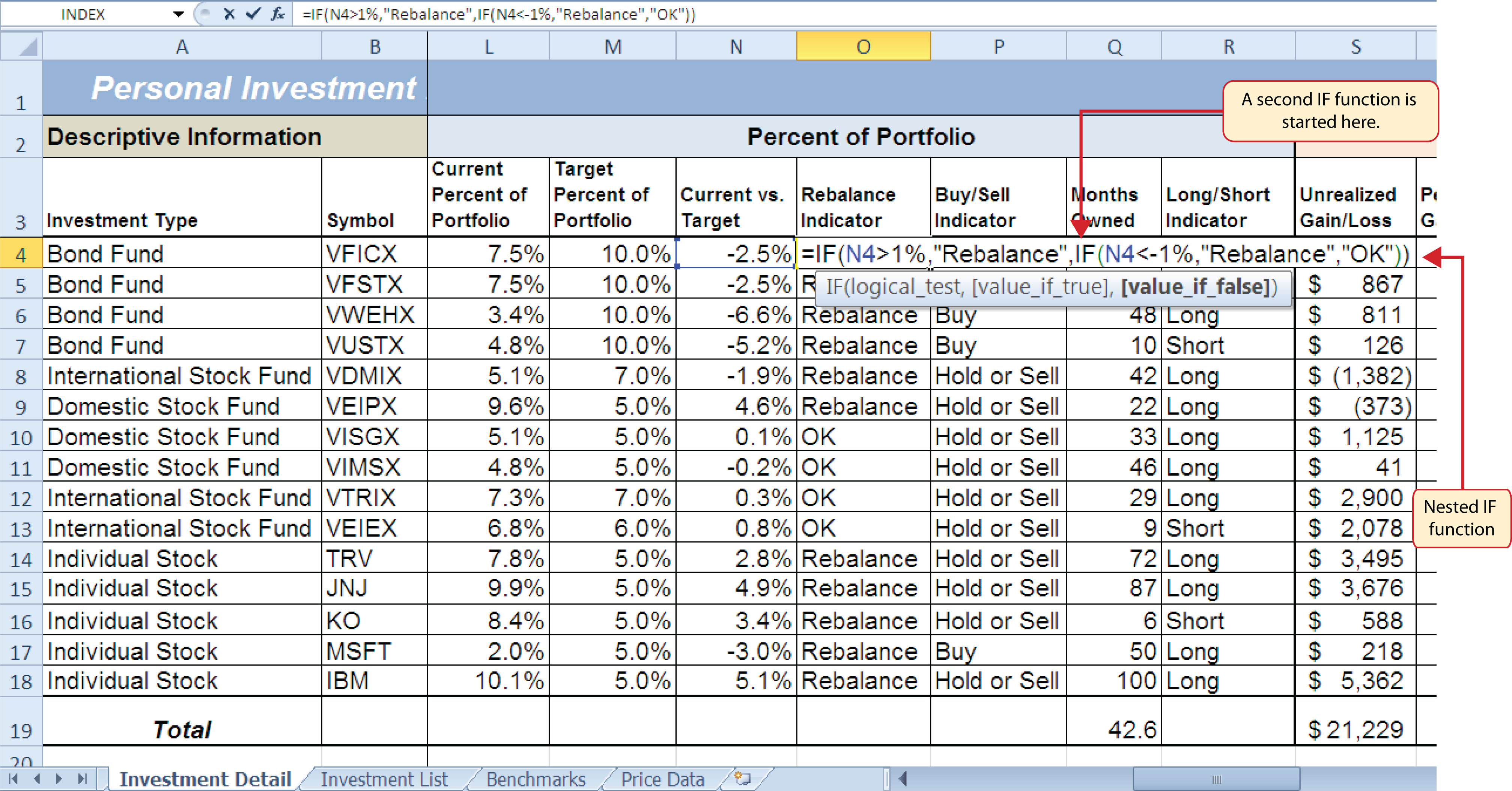Screen dimensions: 1512x791
Task: Open Insert Function via the fx icon
Action: tap(278, 14)
